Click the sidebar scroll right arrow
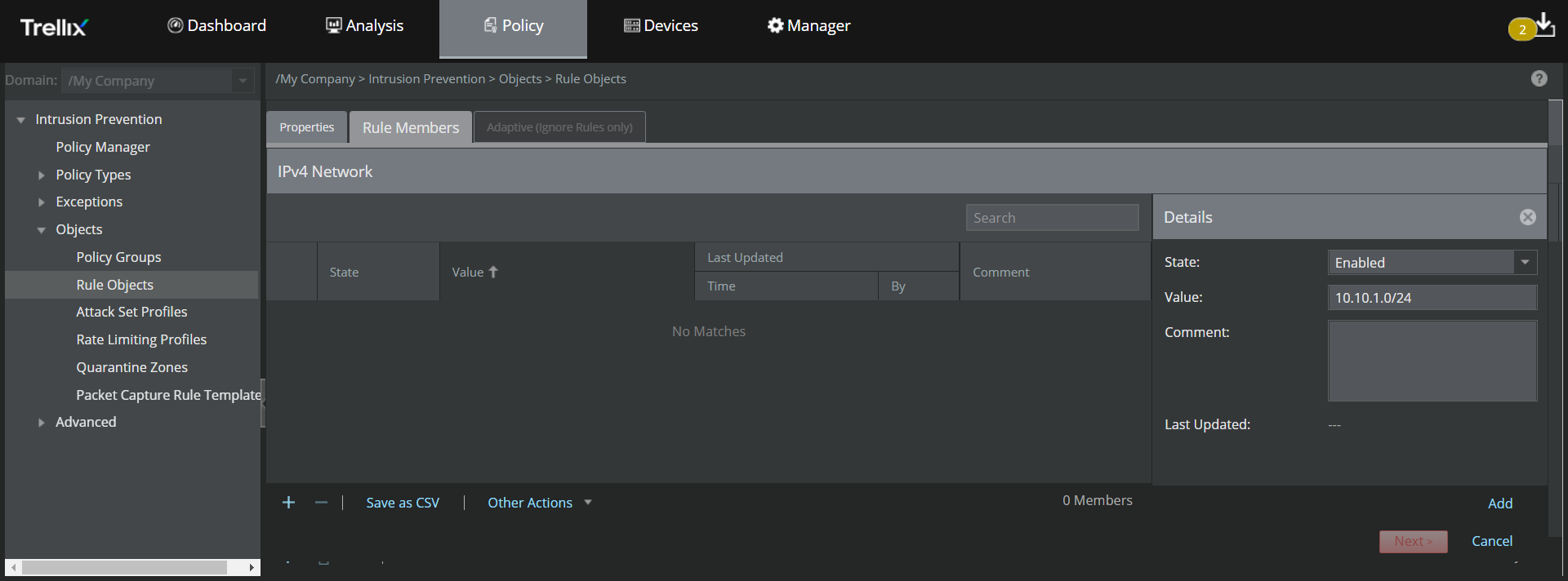This screenshot has width=1568, height=581. pos(252,567)
